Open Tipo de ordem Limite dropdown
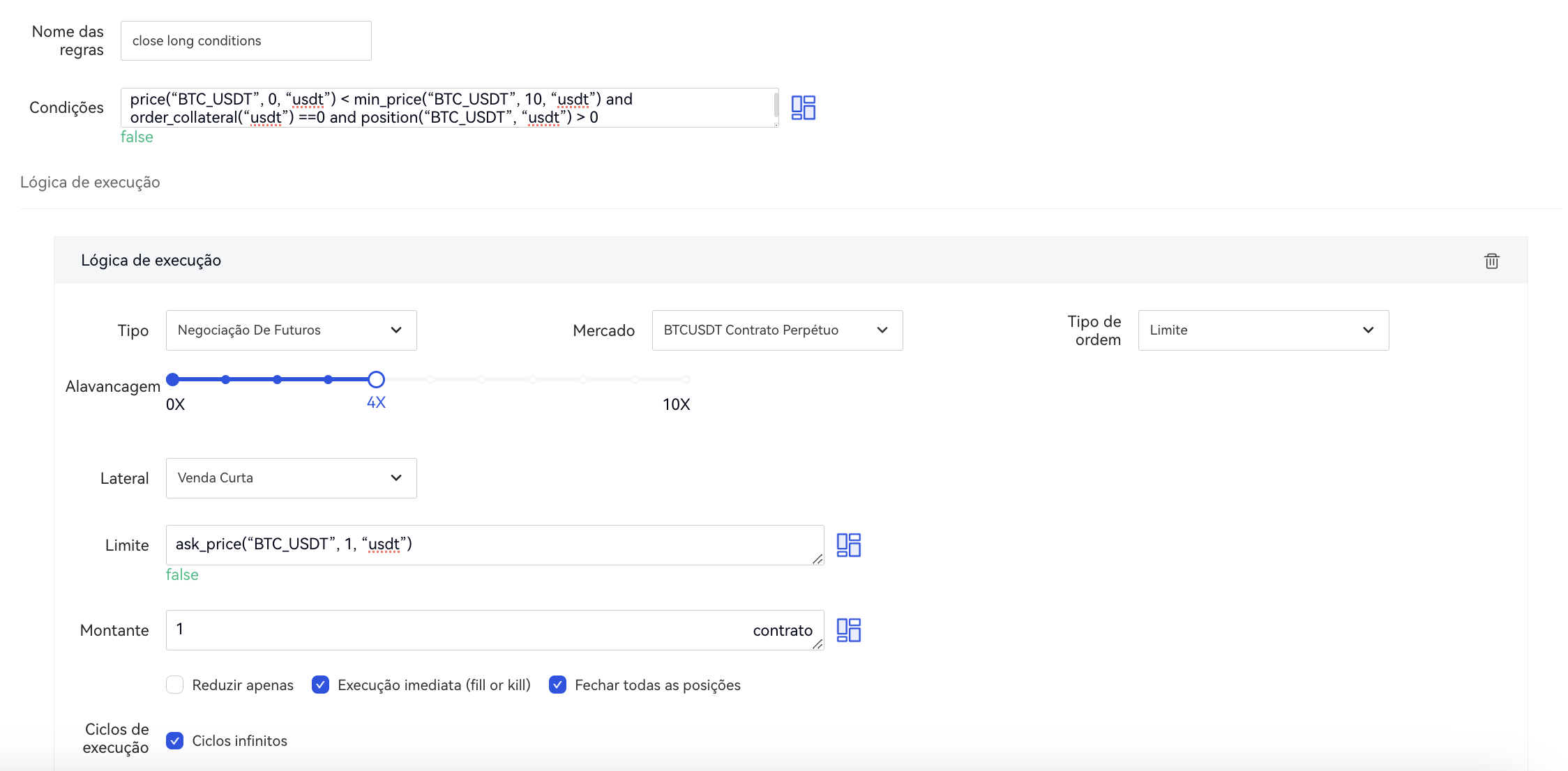 (1262, 330)
